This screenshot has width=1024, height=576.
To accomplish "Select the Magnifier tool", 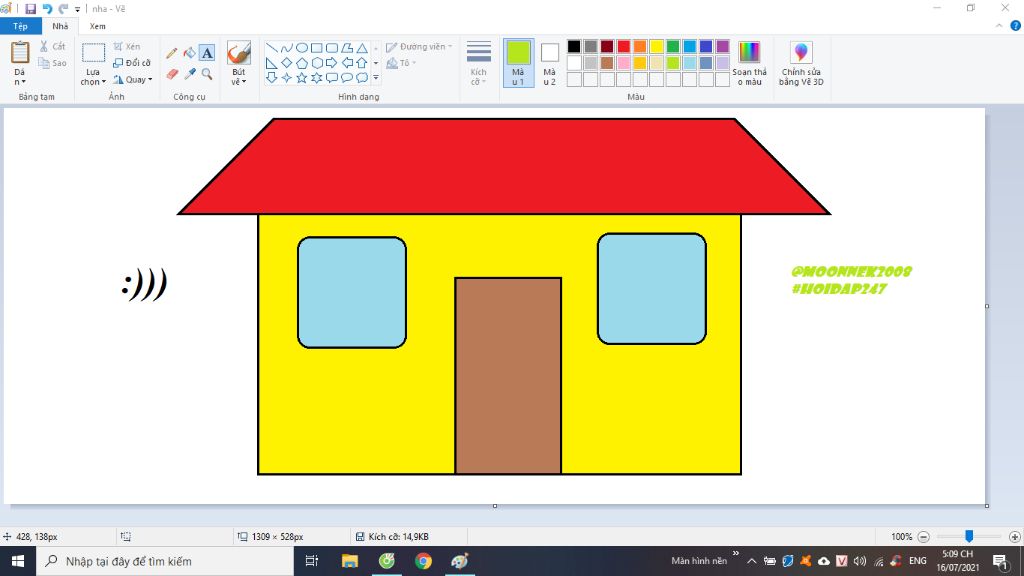I will [207, 74].
